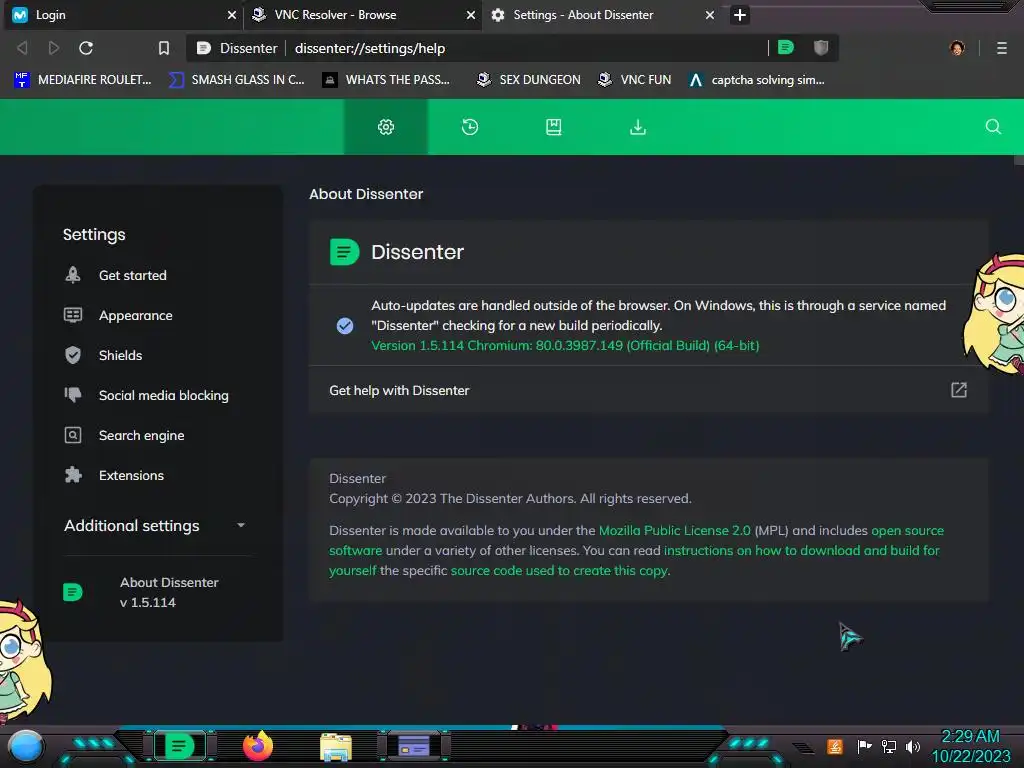
Task: Open Mozilla Public License 2.0 link
Action: coord(675,530)
